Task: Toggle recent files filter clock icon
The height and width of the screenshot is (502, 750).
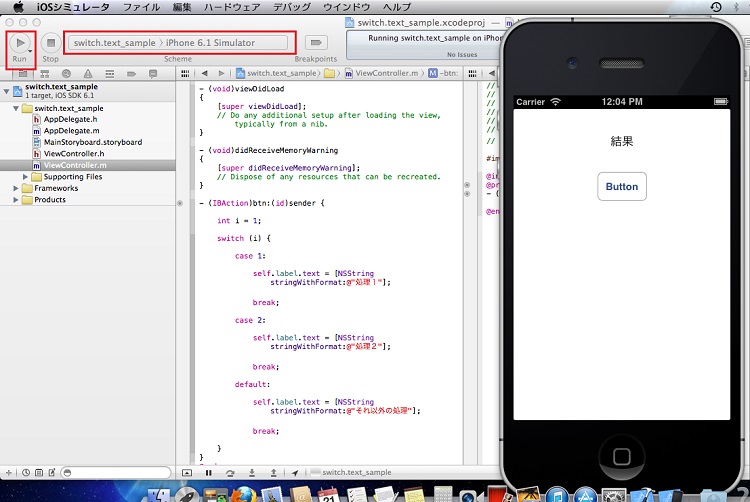Action: click(26, 473)
